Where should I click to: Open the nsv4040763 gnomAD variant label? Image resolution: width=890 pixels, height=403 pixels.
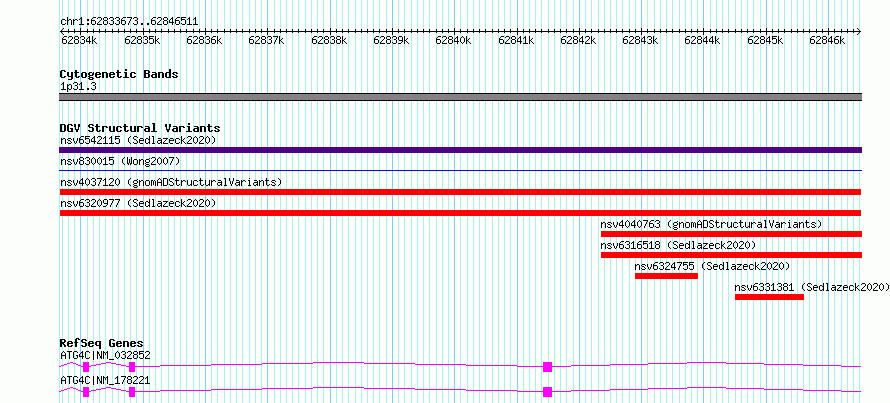(x=711, y=224)
